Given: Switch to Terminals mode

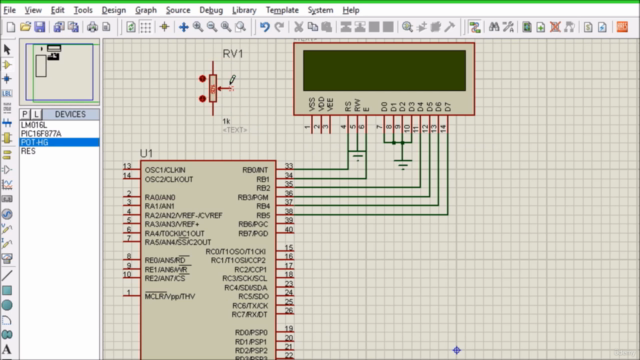Looking at the screenshot, I should [x=7, y=155].
